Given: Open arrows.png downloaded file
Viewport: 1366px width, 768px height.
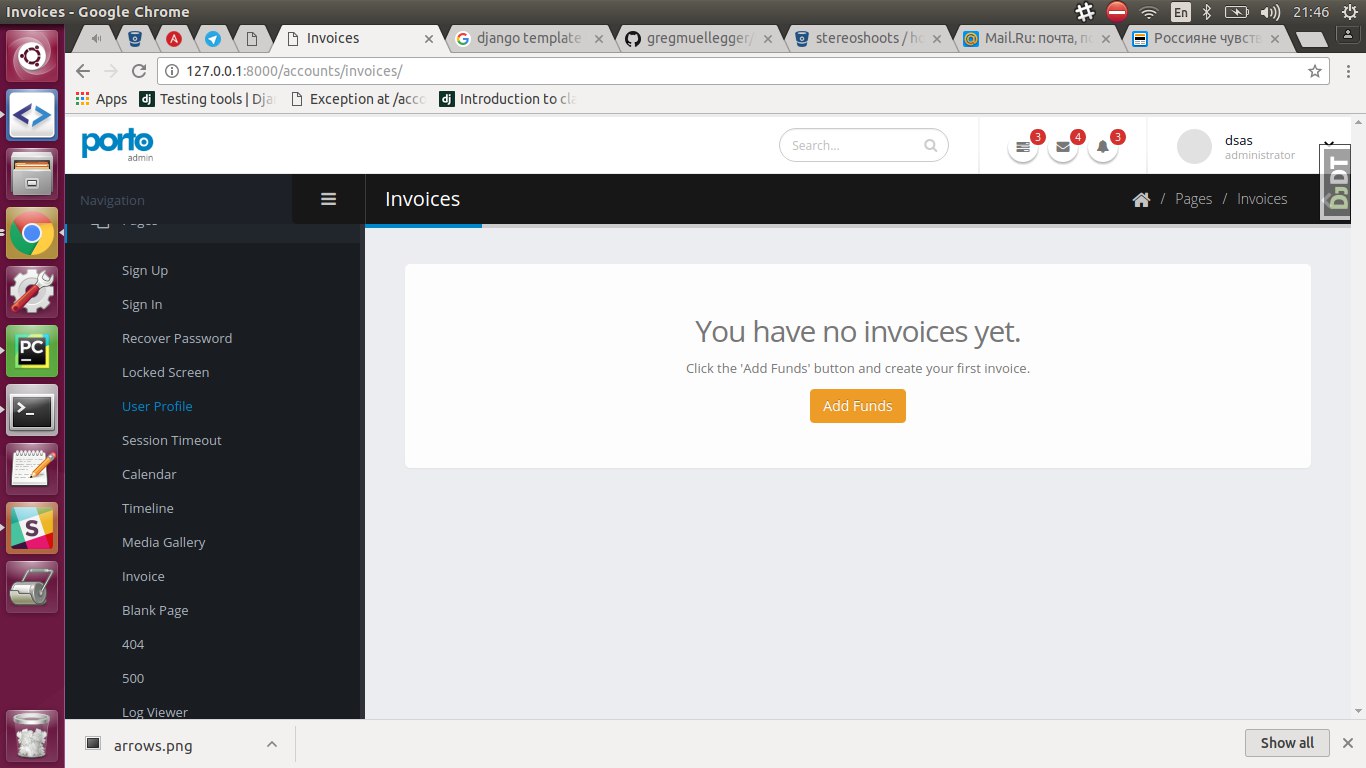Looking at the screenshot, I should coord(153,745).
